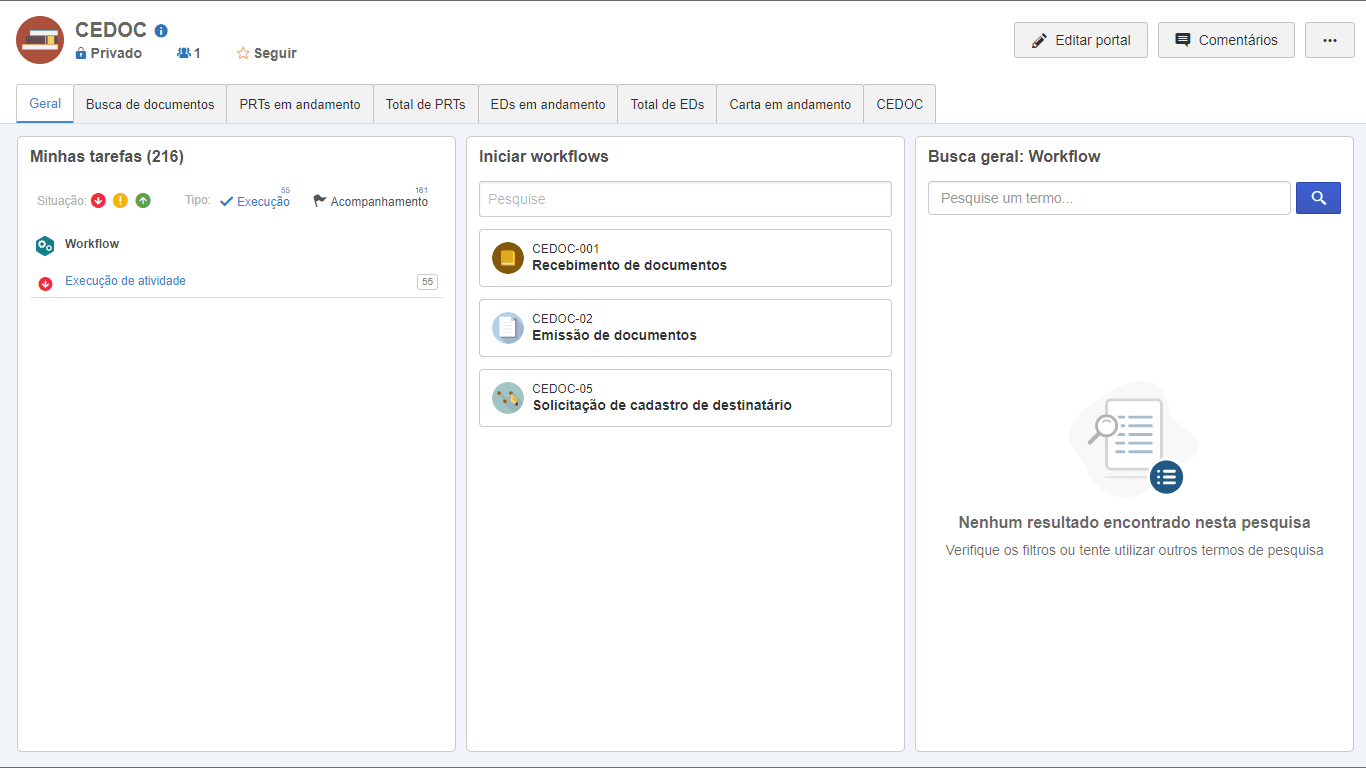Click the CEDOC-02 Emissão de documentos icon
Screen dimensions: 1366x768
tap(508, 328)
